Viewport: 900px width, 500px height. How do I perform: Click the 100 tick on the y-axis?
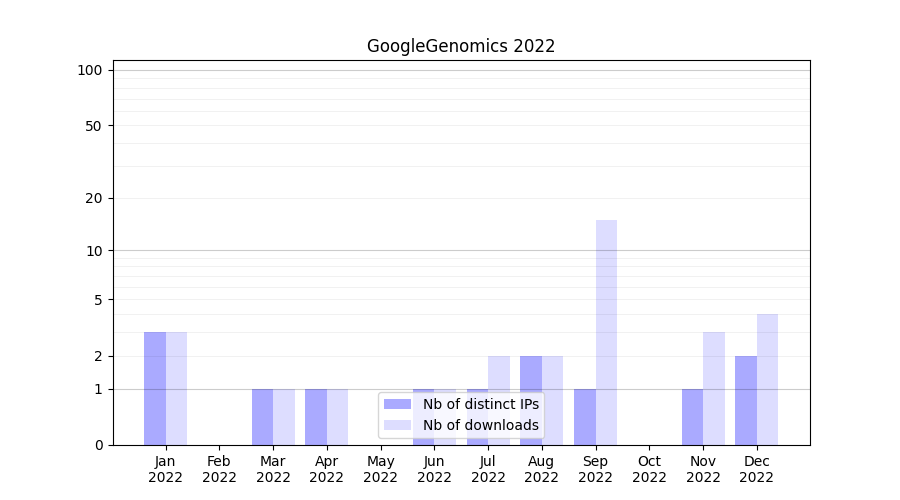click(x=90, y=70)
